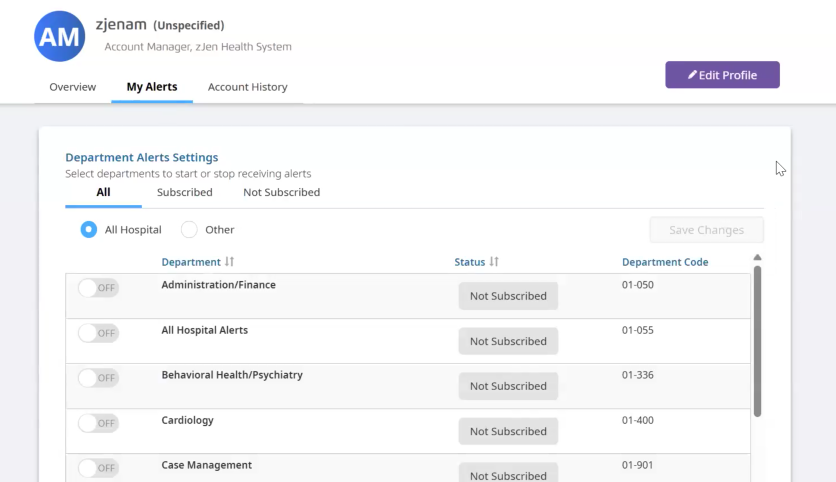This screenshot has height=482, width=836.
Task: Click Not Subscribed status for Cardiology
Action: point(508,431)
